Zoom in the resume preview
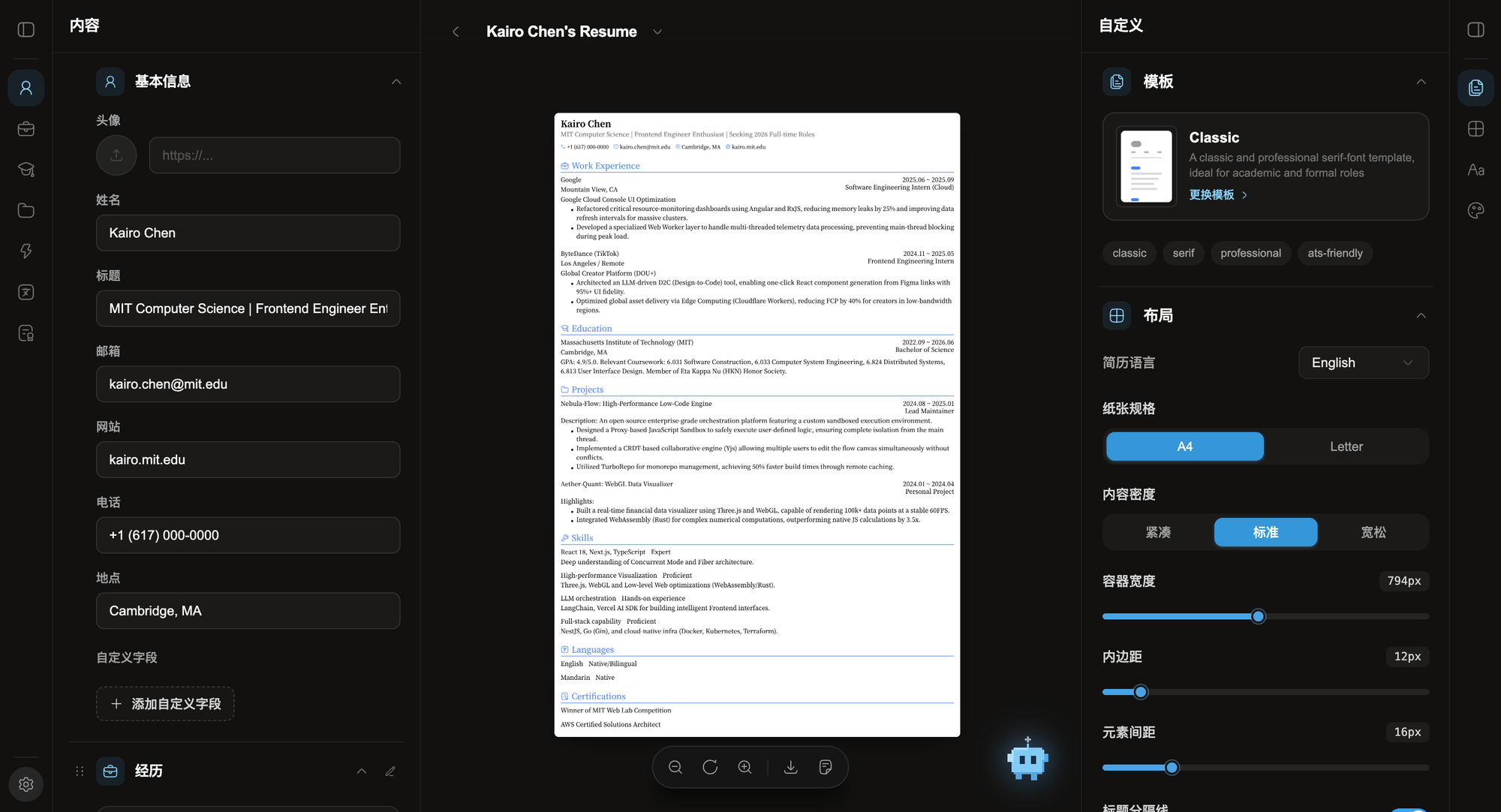The width and height of the screenshot is (1501, 812). click(x=744, y=767)
